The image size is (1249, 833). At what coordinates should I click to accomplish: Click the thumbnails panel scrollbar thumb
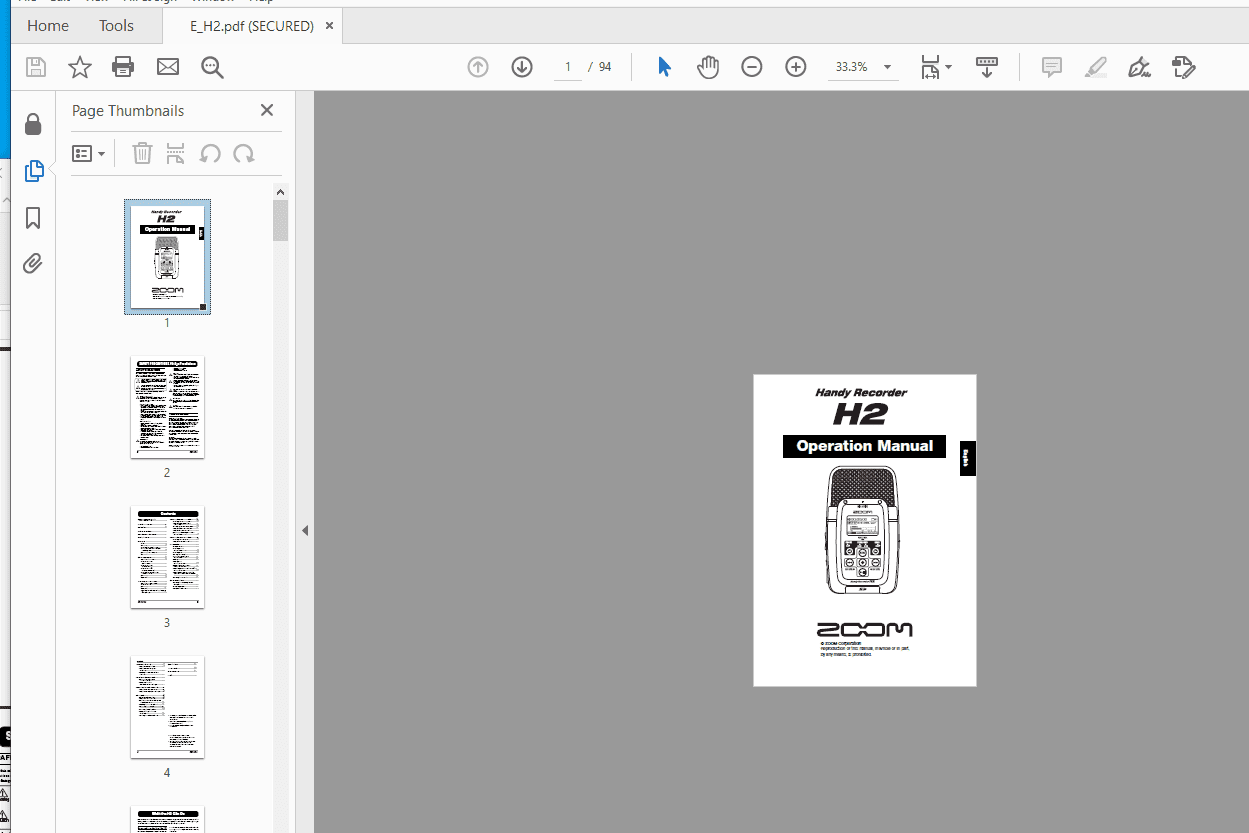pyautogui.click(x=280, y=220)
